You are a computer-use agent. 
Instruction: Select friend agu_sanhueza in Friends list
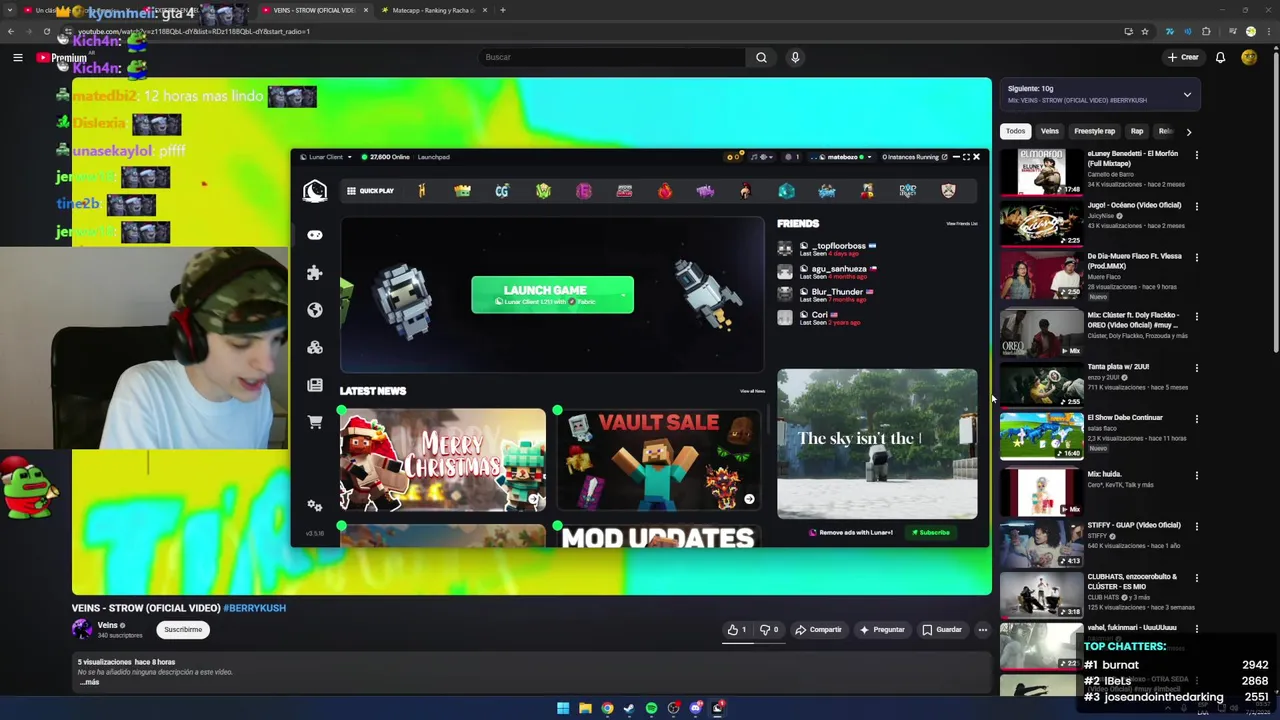pos(830,272)
